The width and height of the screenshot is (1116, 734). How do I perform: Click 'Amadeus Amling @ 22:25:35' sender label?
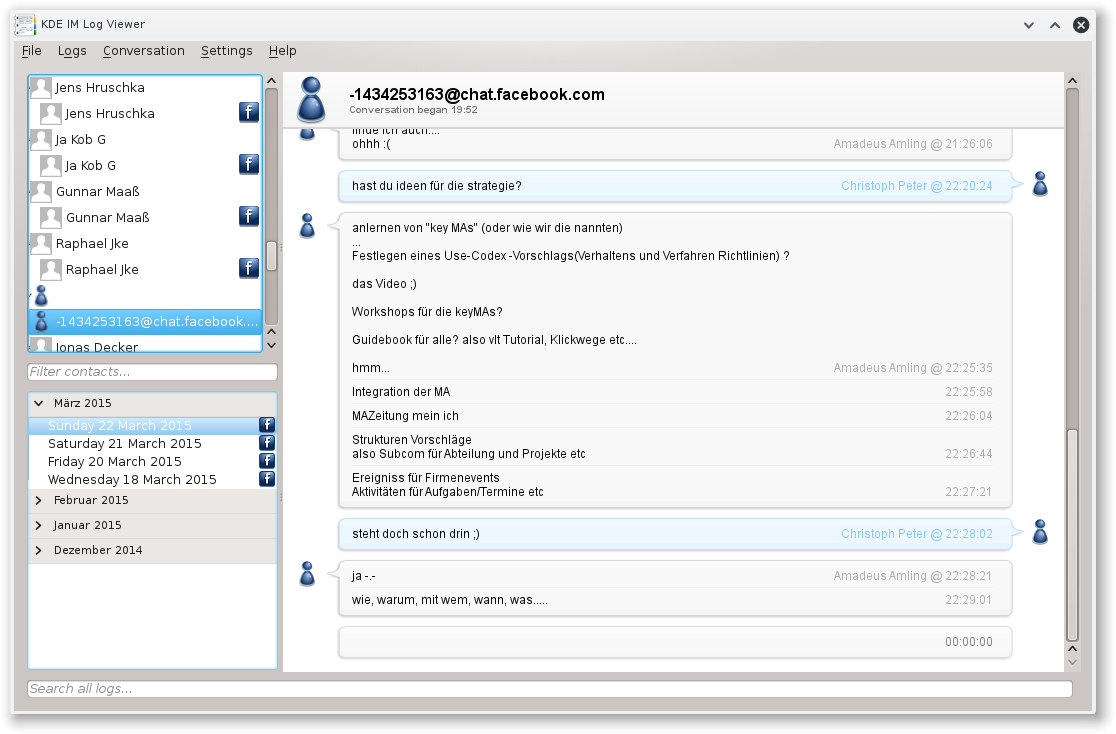[913, 368]
